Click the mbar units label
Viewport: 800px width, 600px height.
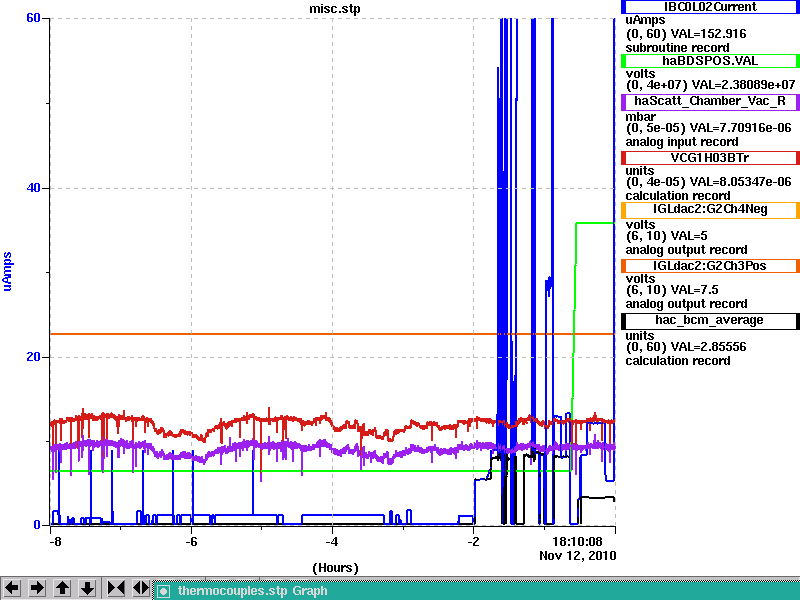click(x=641, y=117)
